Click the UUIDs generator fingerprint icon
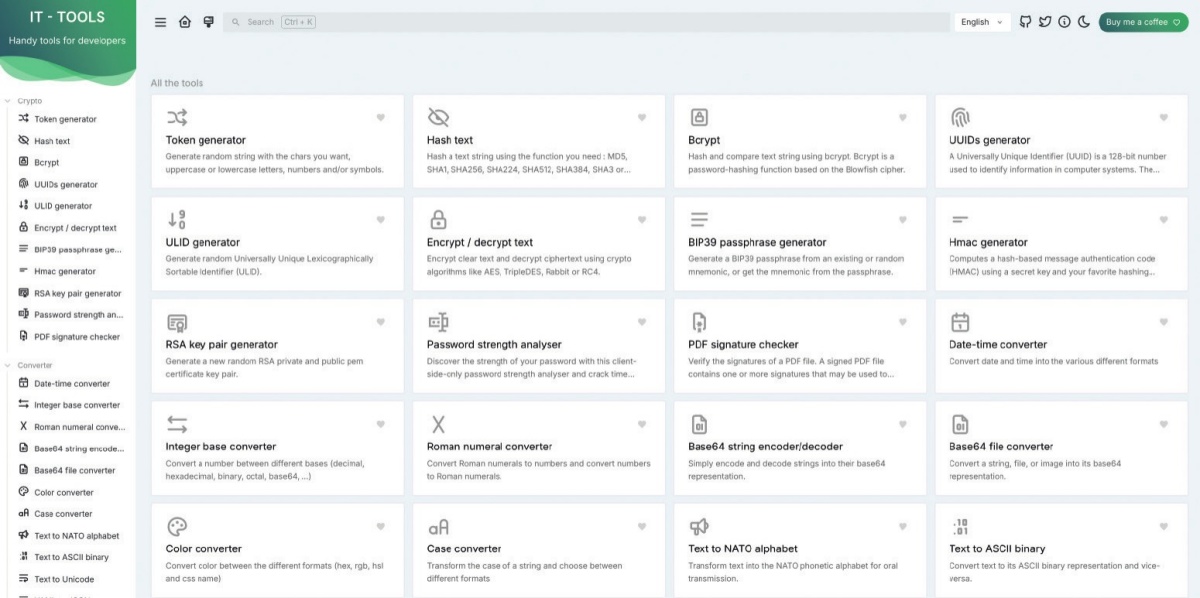The height and width of the screenshot is (598, 1200). pos(960,117)
